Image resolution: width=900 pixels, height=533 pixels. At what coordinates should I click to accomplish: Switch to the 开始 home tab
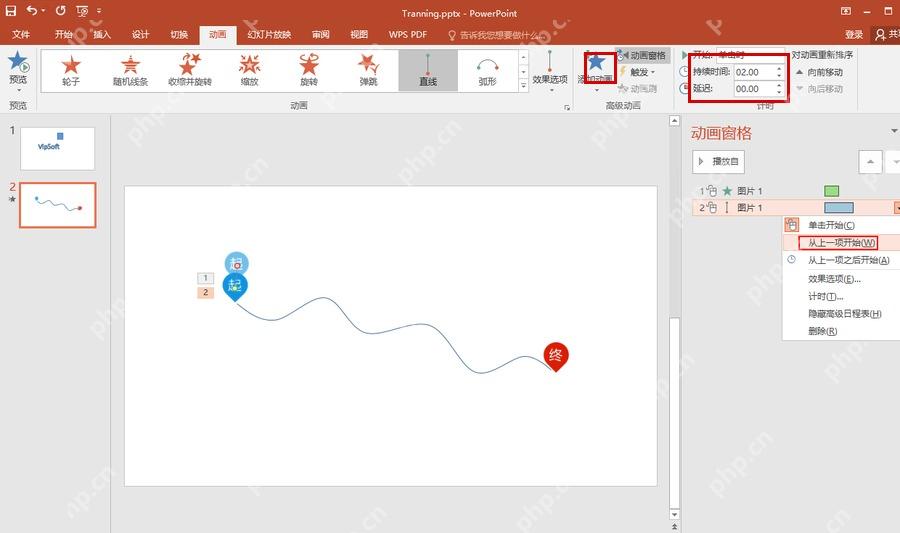coord(64,34)
